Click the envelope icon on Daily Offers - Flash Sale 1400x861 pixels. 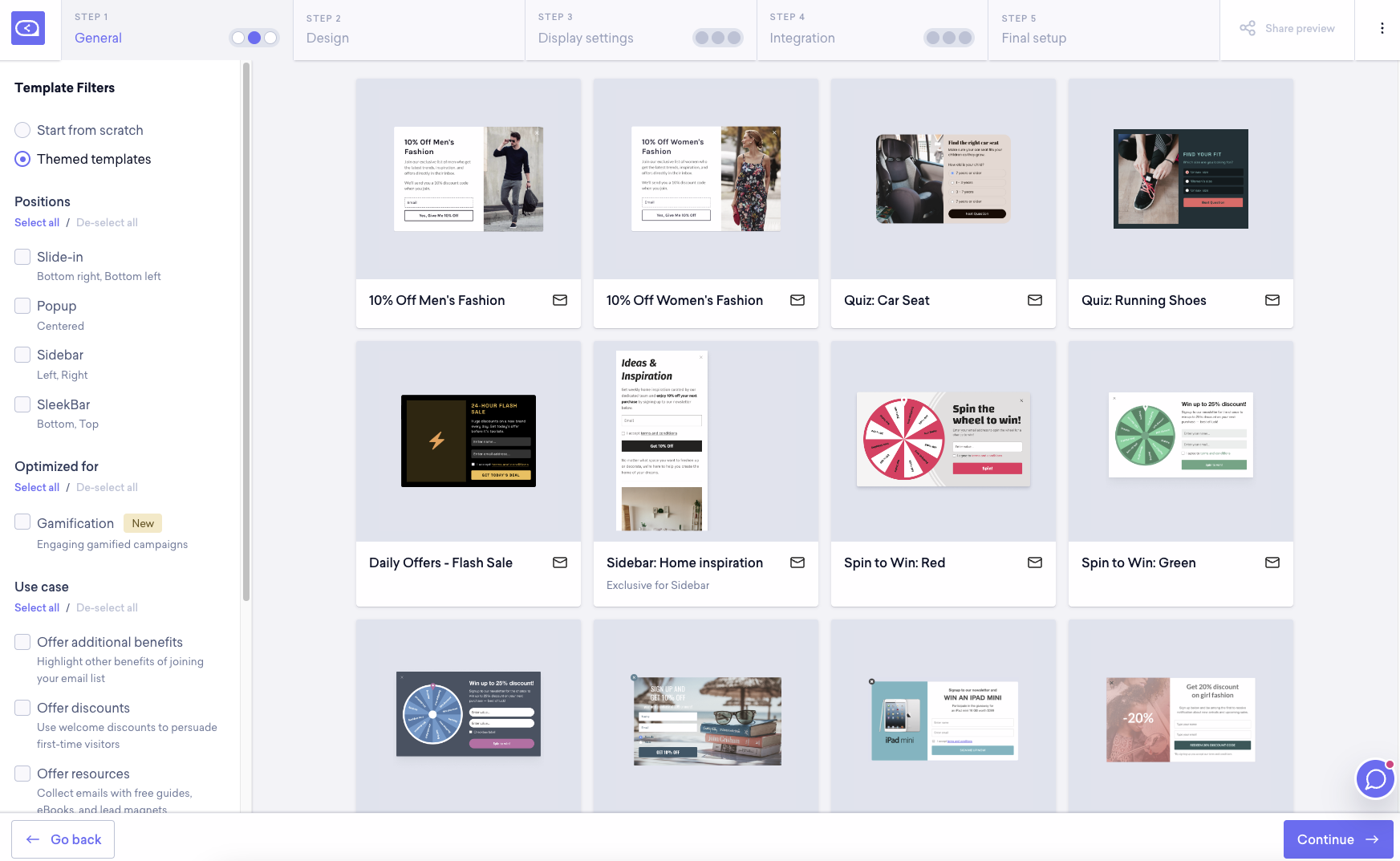[x=559, y=562]
